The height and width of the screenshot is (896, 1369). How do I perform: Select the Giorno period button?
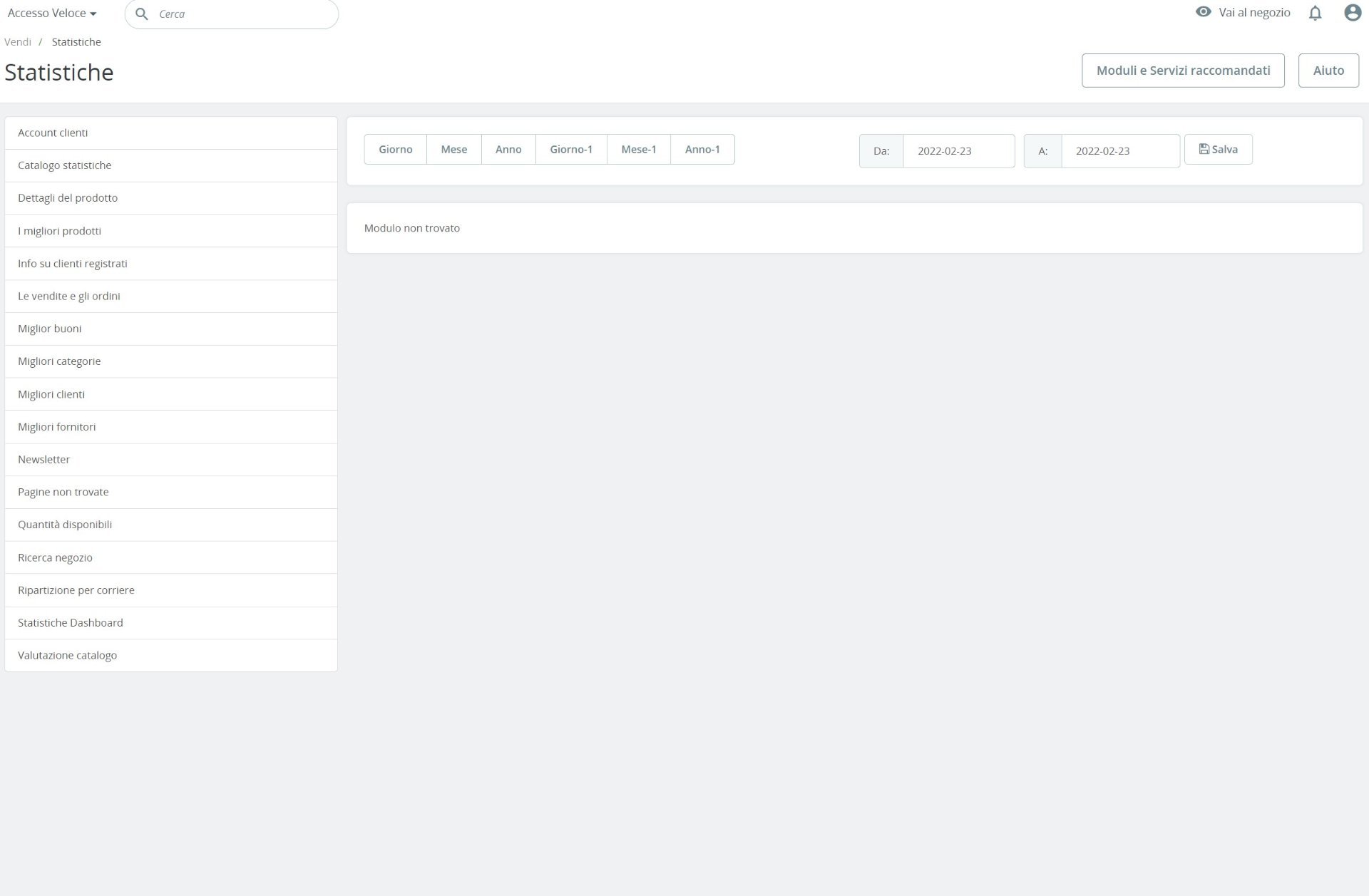click(395, 150)
